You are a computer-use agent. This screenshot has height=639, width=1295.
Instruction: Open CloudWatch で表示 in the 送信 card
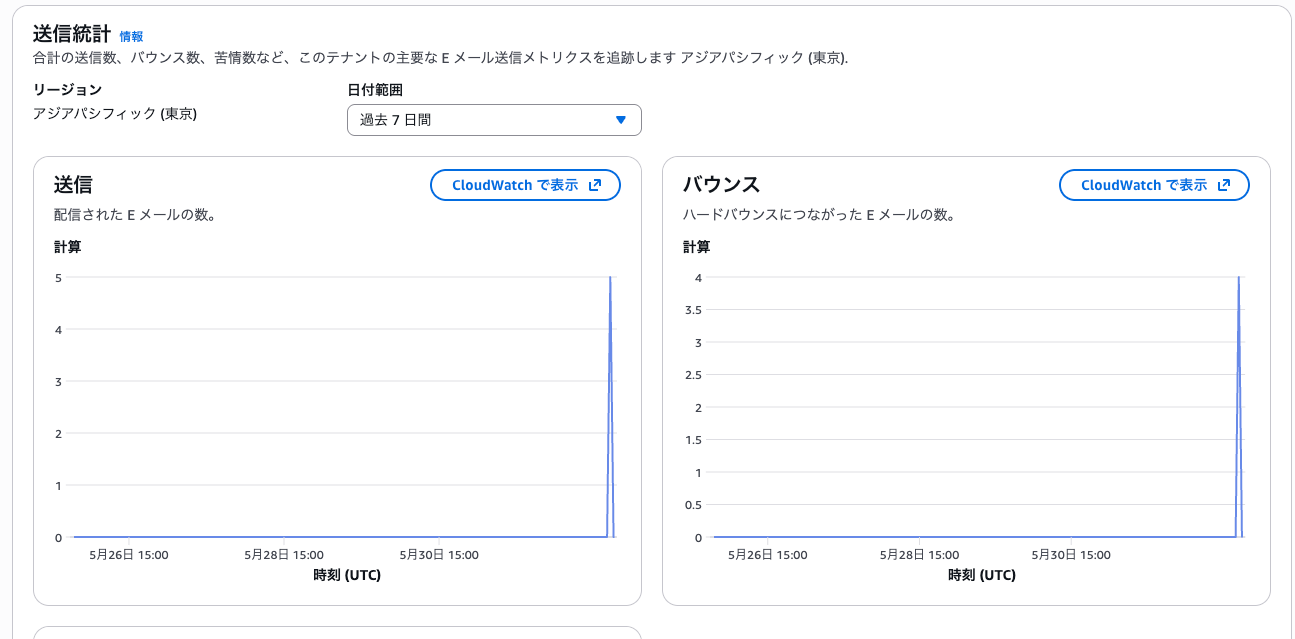[525, 185]
